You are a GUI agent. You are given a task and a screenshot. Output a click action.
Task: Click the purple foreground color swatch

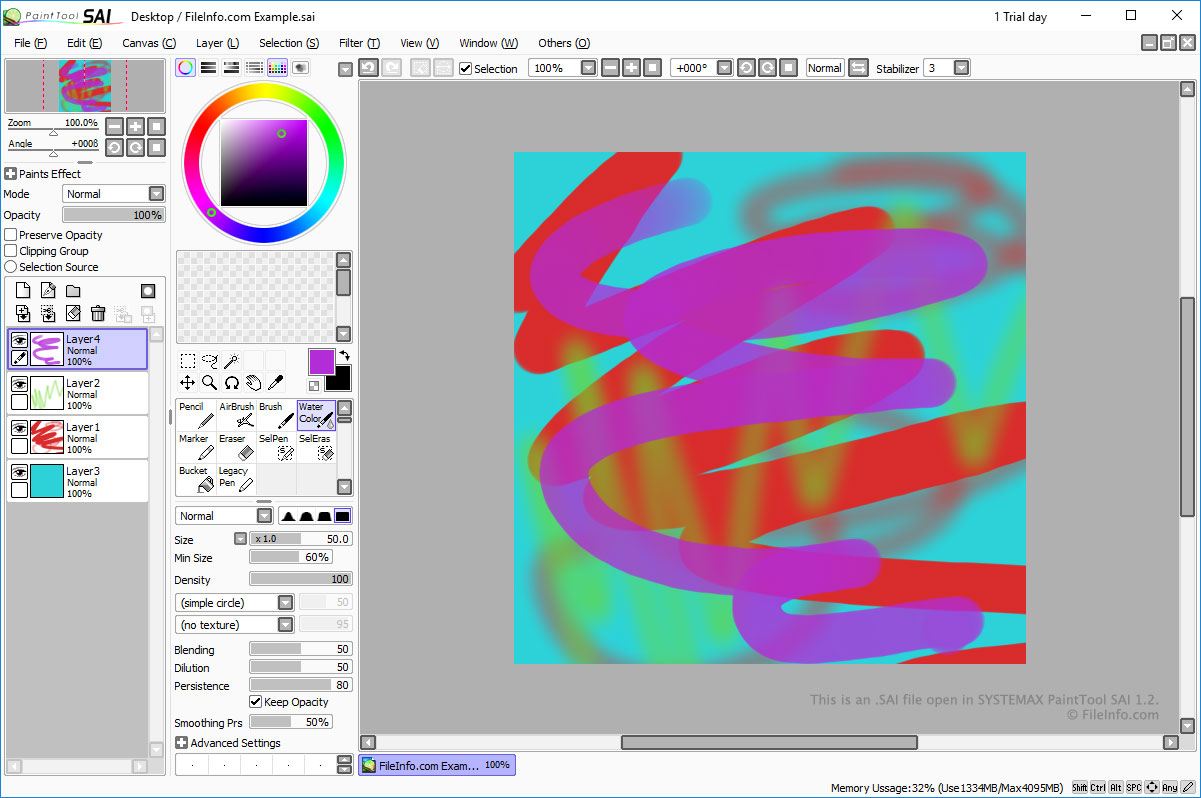321,362
